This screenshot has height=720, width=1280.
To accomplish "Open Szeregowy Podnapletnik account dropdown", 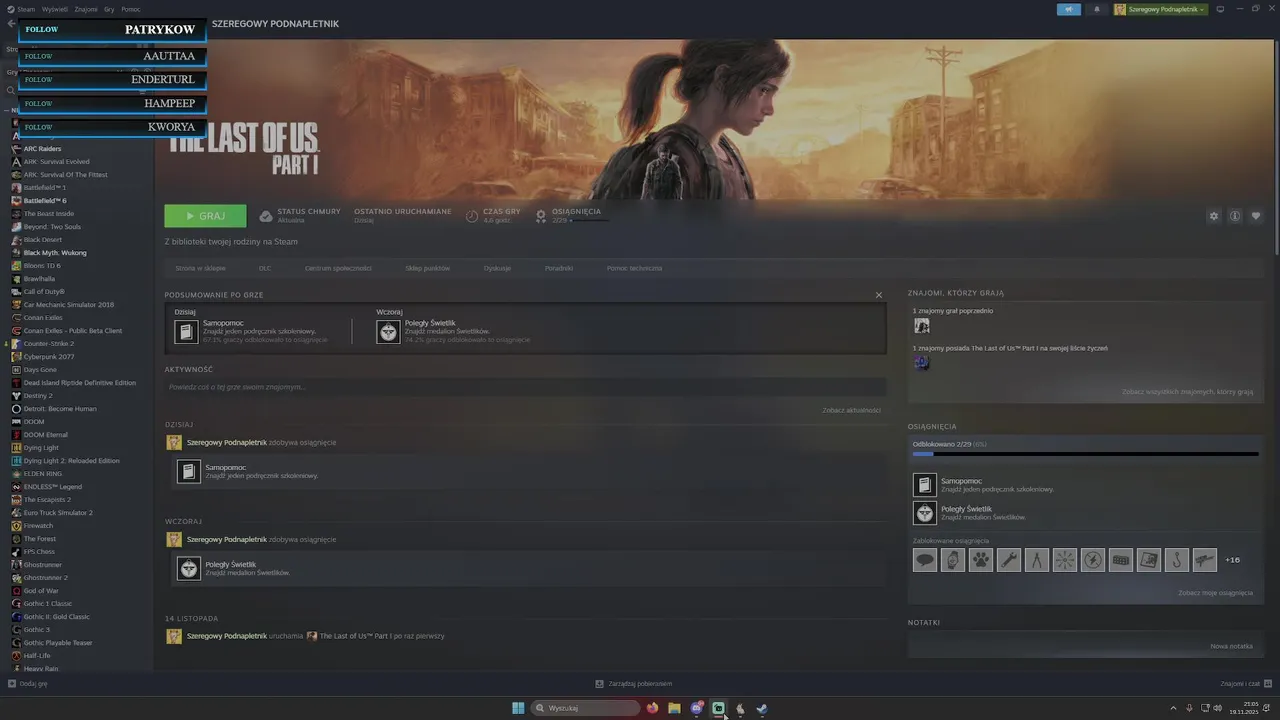I will [1161, 9].
